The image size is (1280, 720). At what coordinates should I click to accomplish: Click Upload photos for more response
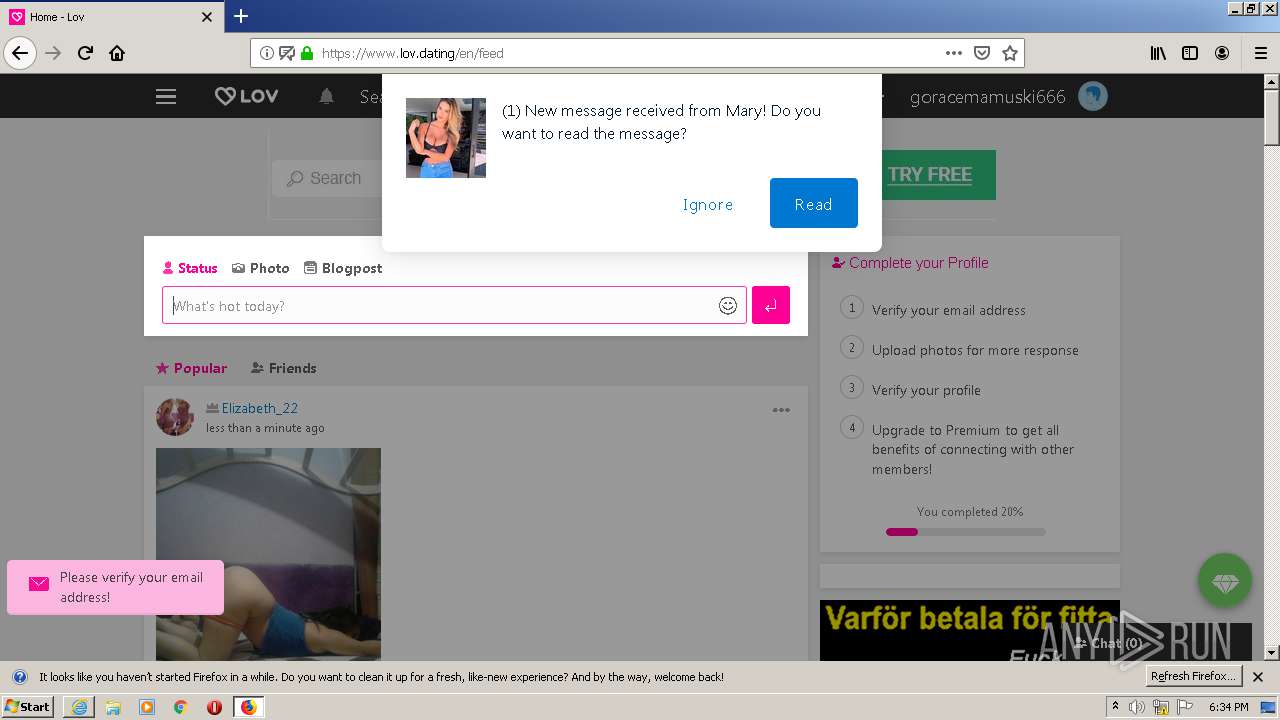click(x=975, y=350)
